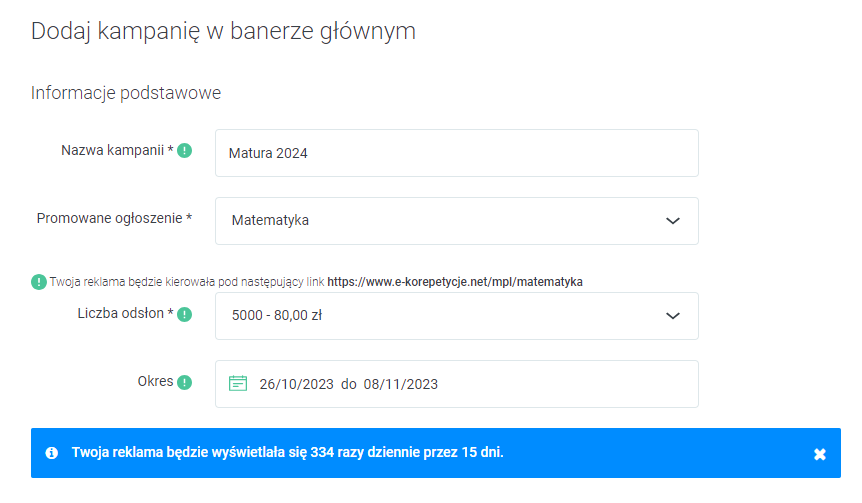This screenshot has width=862, height=503.
Task: Click the info icon beside Nazwa kampanii
Action: [185, 151]
